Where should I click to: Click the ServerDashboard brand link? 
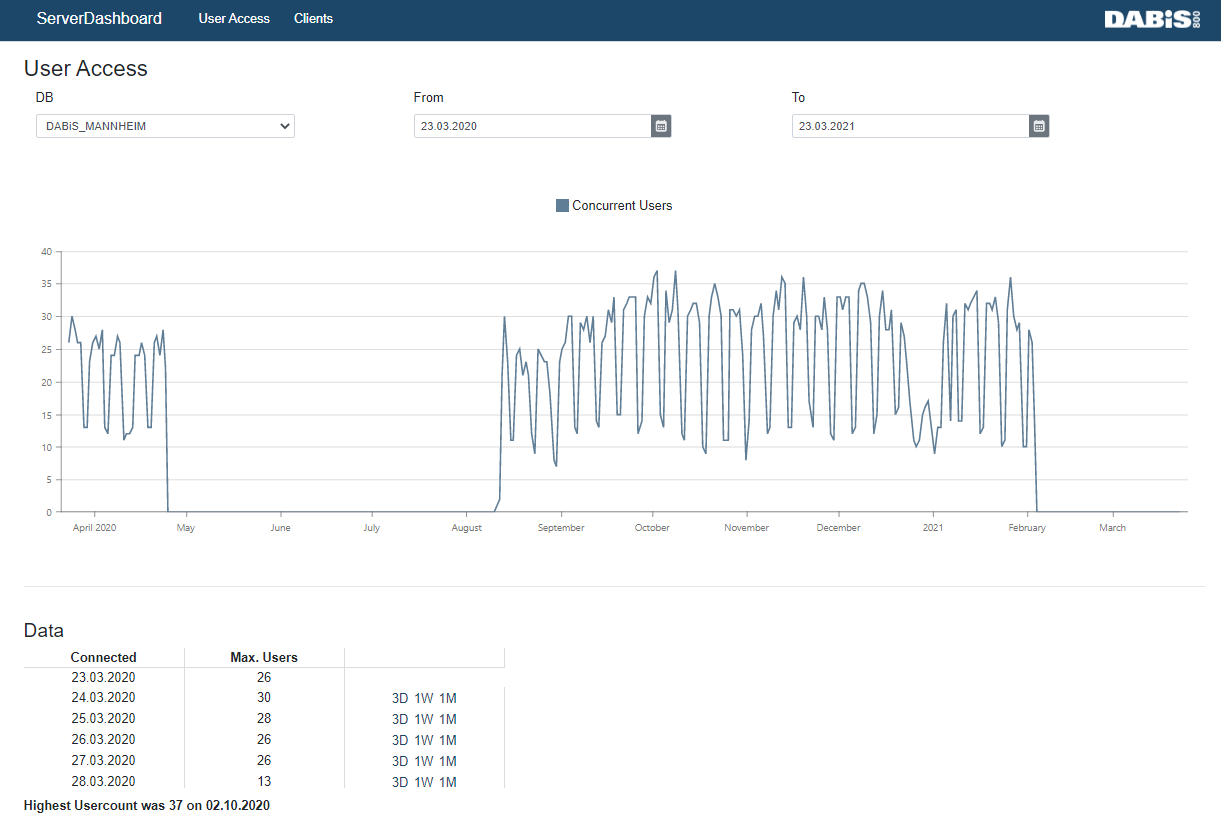[99, 19]
